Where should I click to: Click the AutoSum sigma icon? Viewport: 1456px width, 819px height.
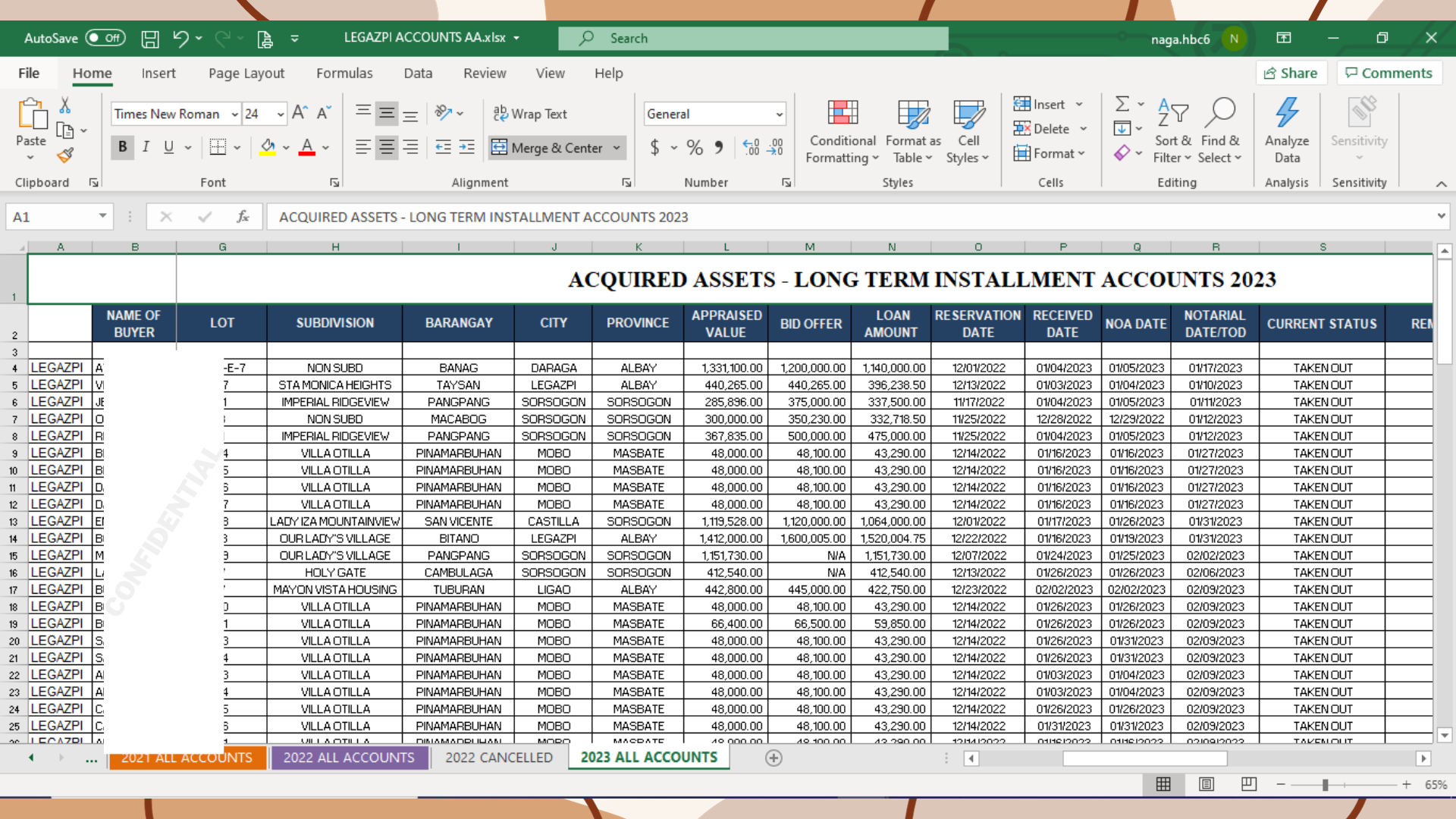point(1122,104)
